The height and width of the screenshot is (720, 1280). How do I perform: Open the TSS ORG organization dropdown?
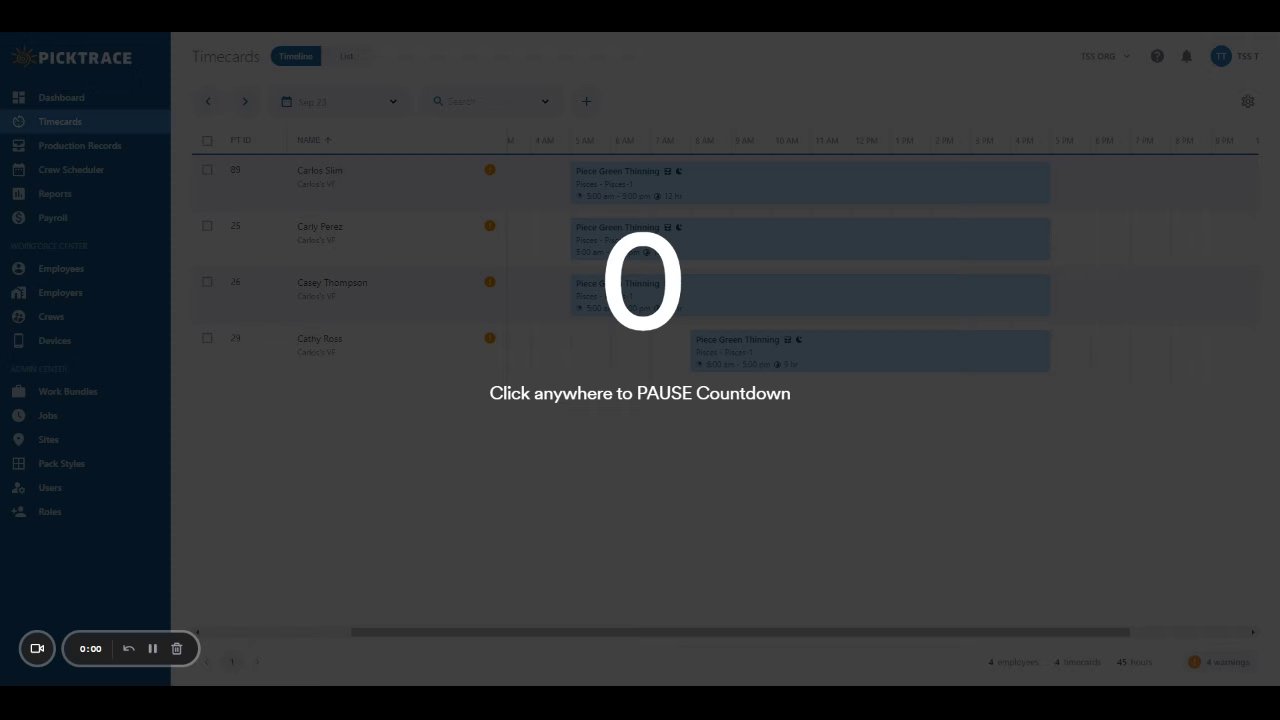pos(1105,56)
